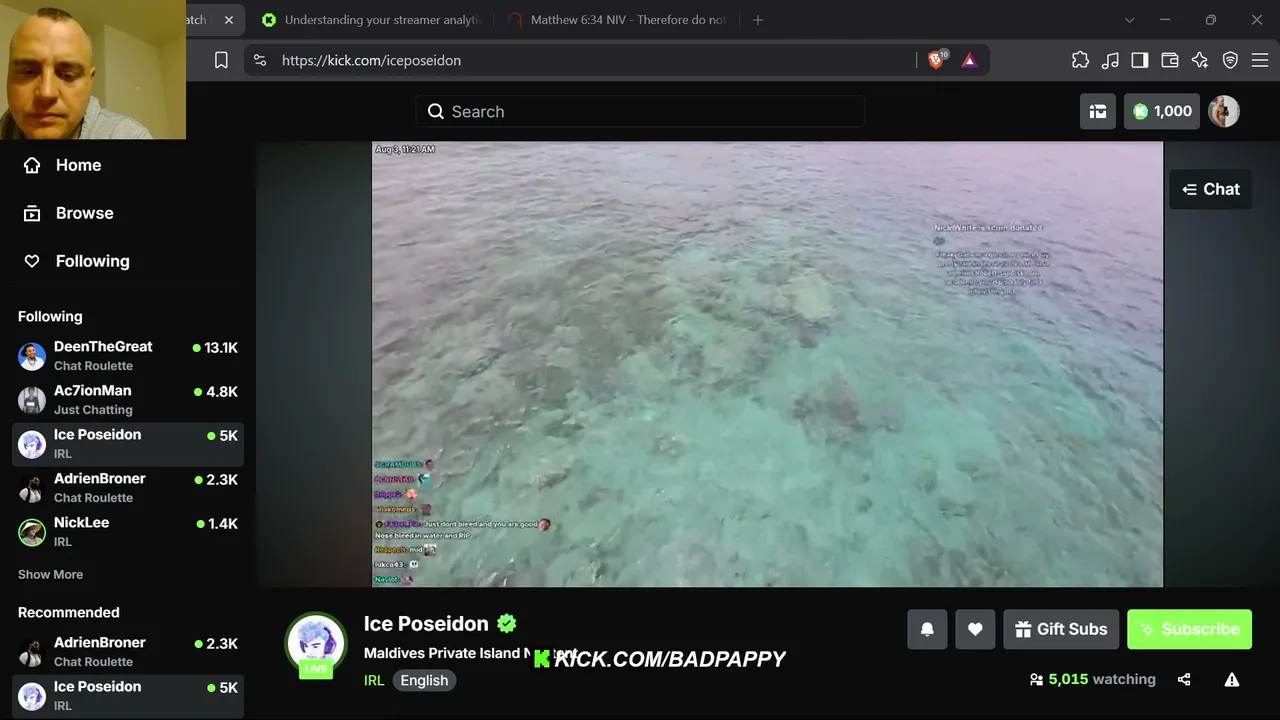Viewport: 1280px width, 720px height.
Task: Click the 5,015 watching viewer count
Action: click(1092, 679)
